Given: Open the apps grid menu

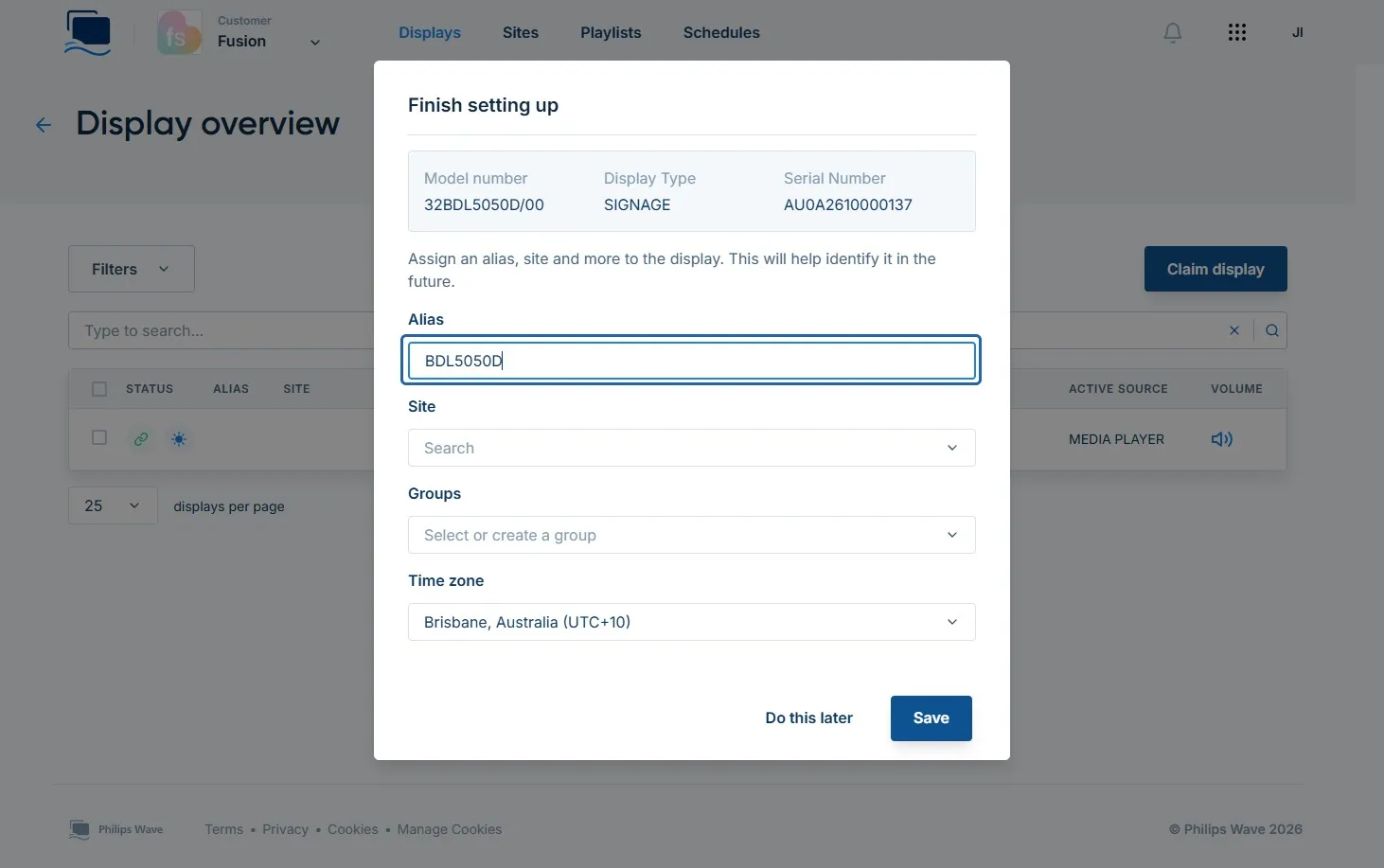Looking at the screenshot, I should click(x=1236, y=33).
